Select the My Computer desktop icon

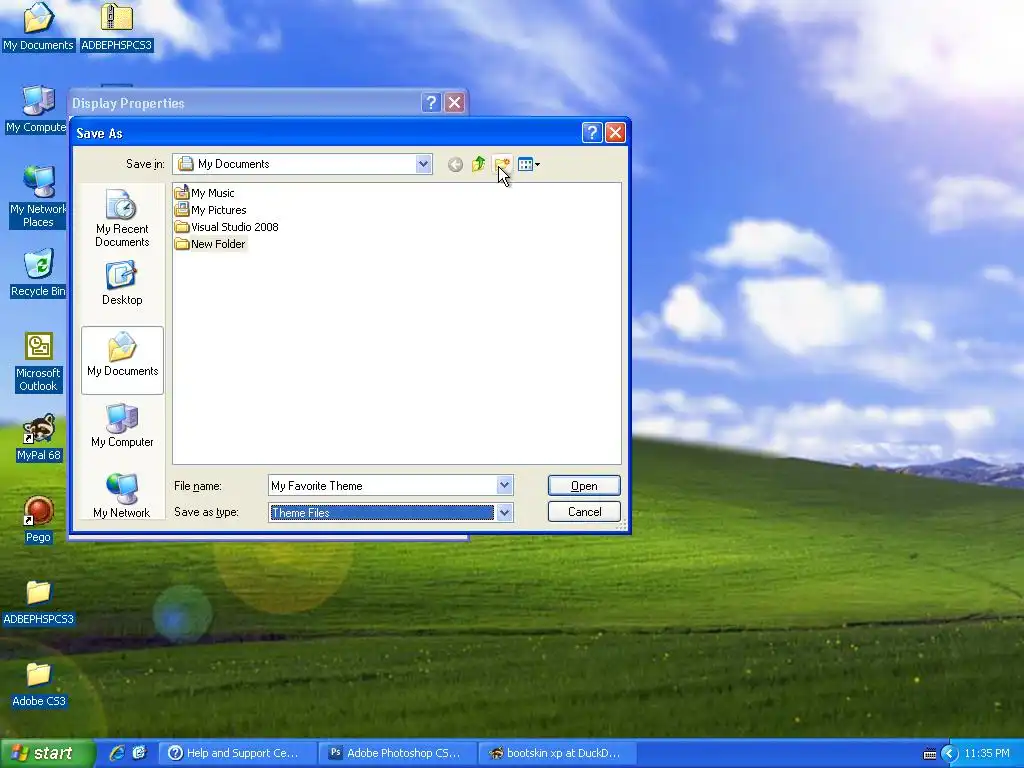pos(35,110)
